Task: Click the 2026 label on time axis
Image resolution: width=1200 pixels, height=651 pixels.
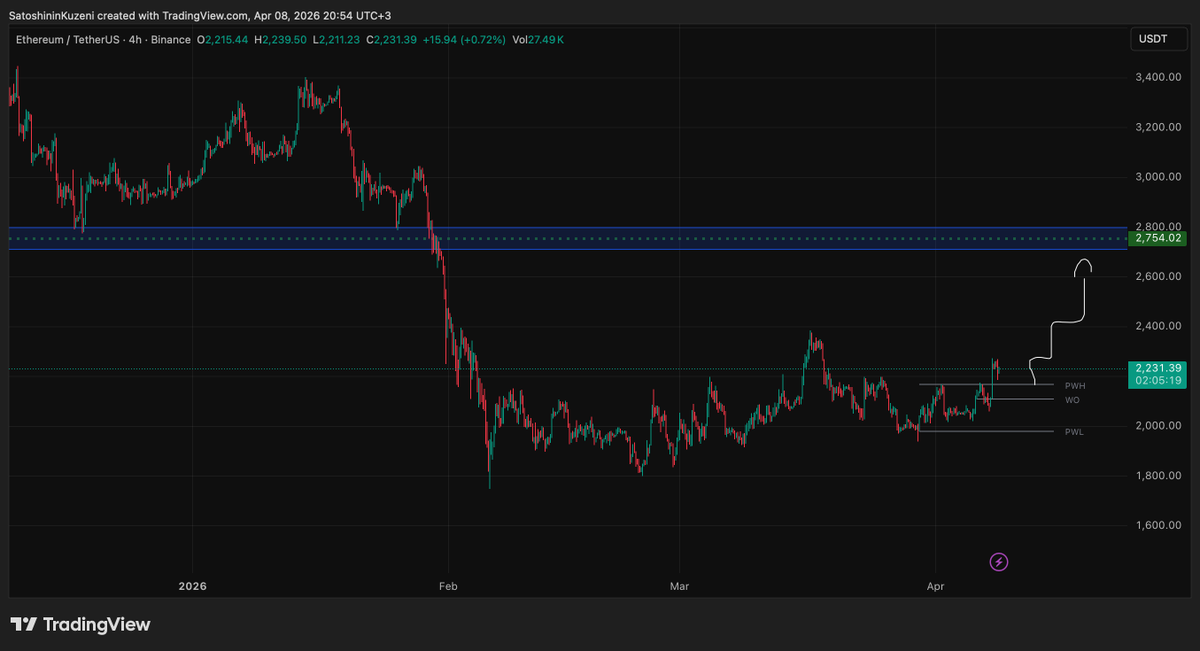Action: [x=192, y=586]
